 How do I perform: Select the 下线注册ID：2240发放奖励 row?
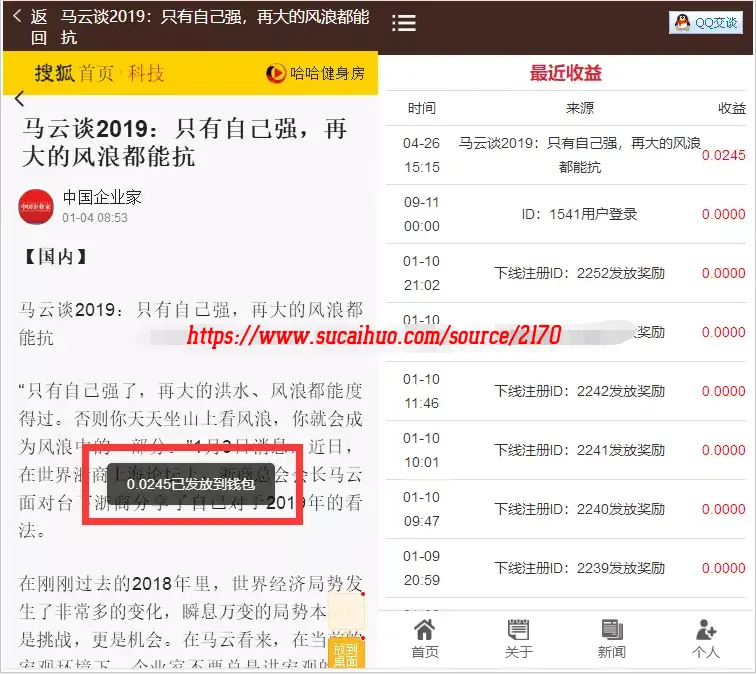point(566,509)
